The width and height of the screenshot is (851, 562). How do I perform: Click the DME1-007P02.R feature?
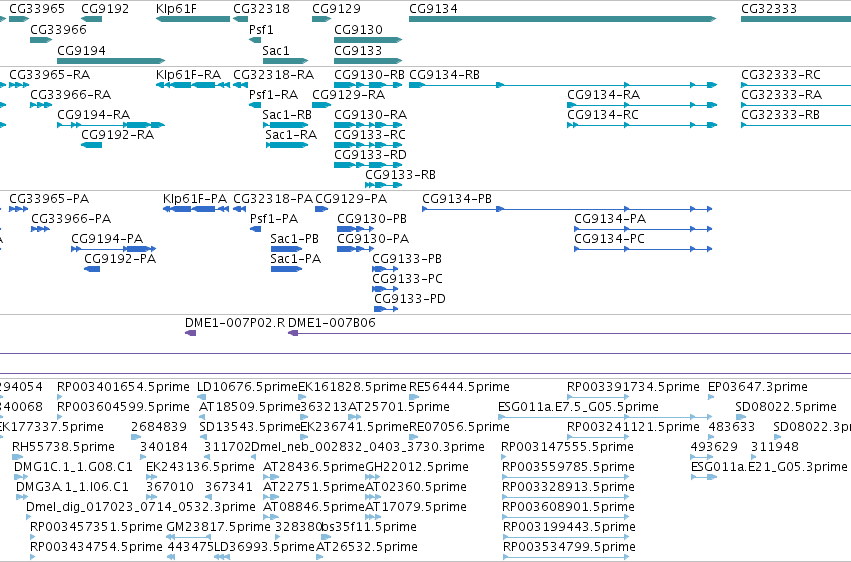tap(190, 333)
